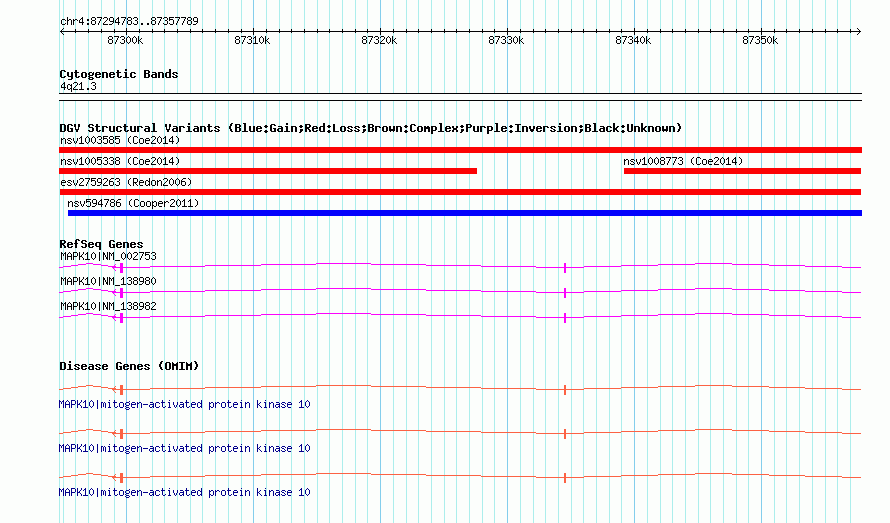Viewport: 890px width, 523px height.
Task: Click the 87340k ruler label
Action: [633, 40]
